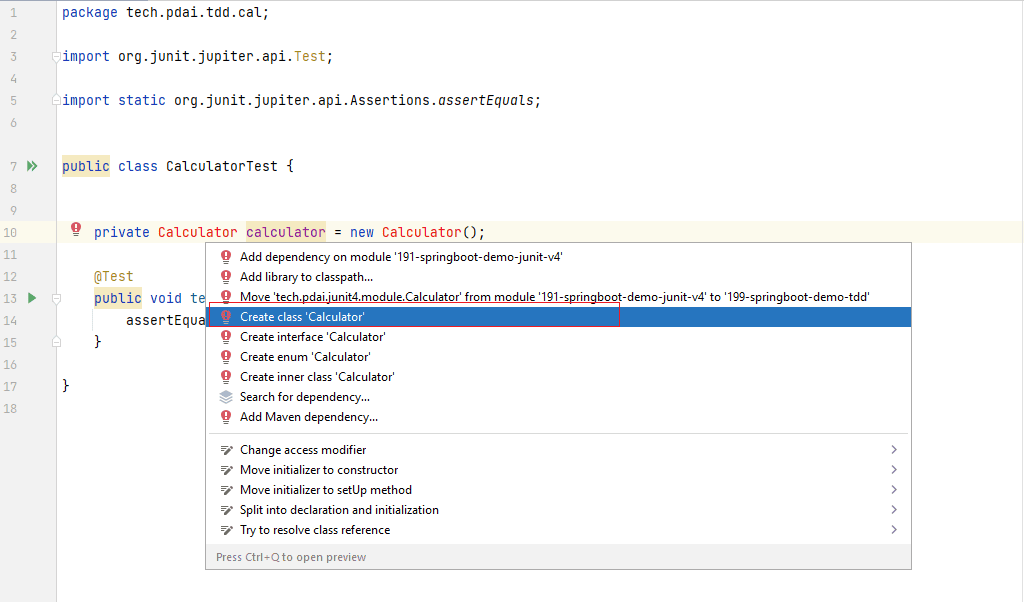This screenshot has width=1024, height=602.
Task: Pick Add dependency on module '191-springboot-demo-junit-v4'
Action: click(x=401, y=257)
